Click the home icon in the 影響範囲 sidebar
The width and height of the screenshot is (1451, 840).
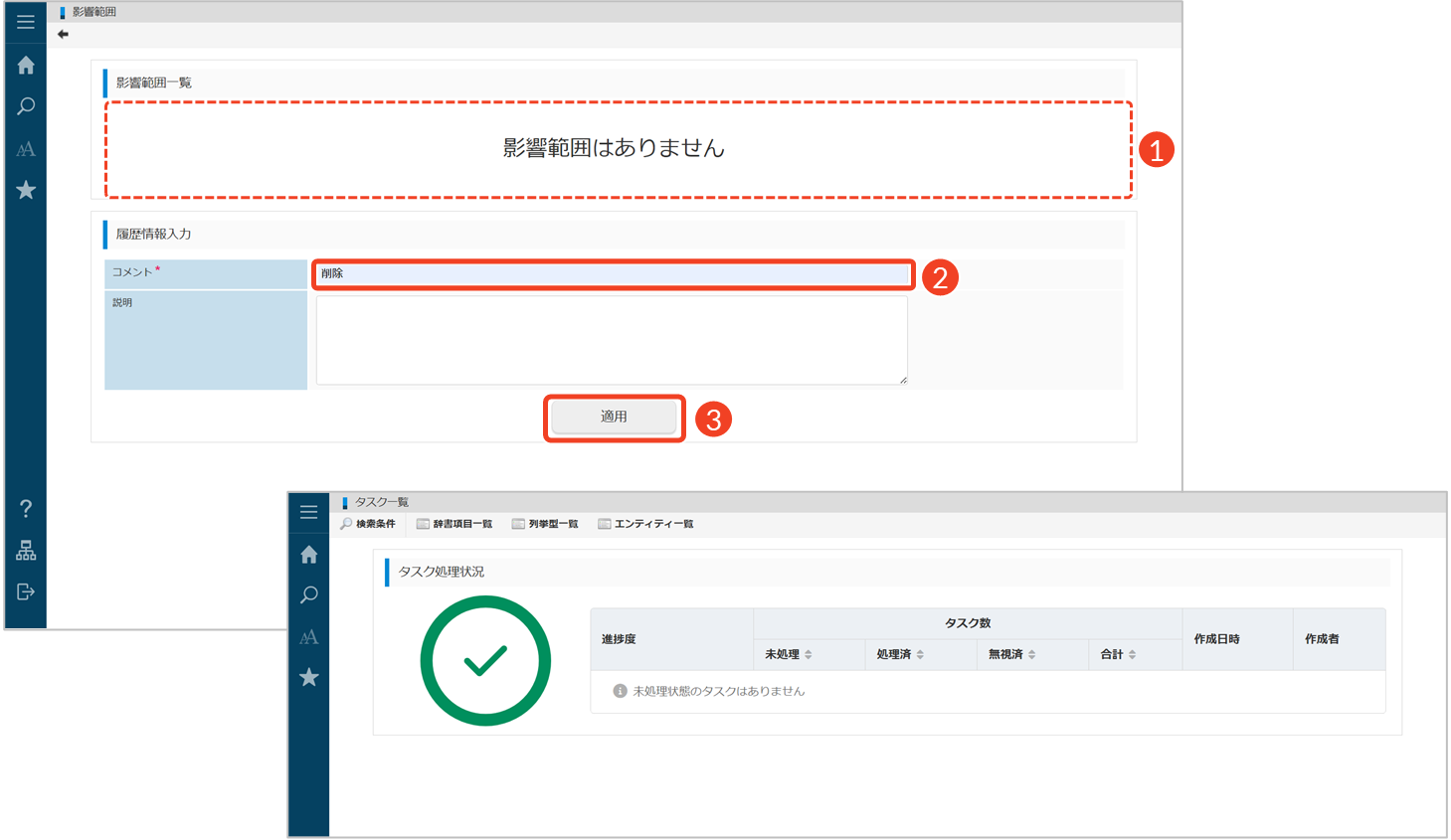(x=26, y=66)
